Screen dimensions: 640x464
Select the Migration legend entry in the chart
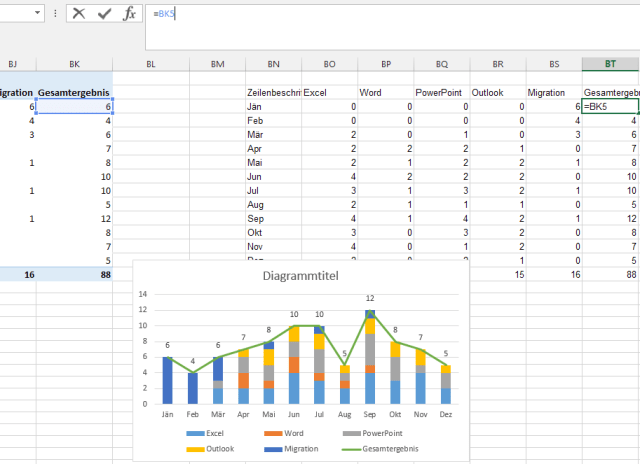click(x=291, y=449)
